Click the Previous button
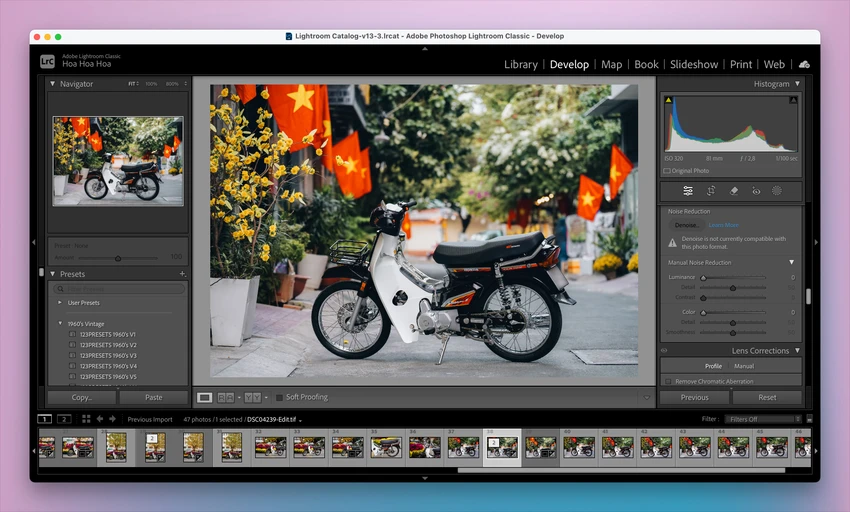Image resolution: width=850 pixels, height=512 pixels. tap(694, 398)
